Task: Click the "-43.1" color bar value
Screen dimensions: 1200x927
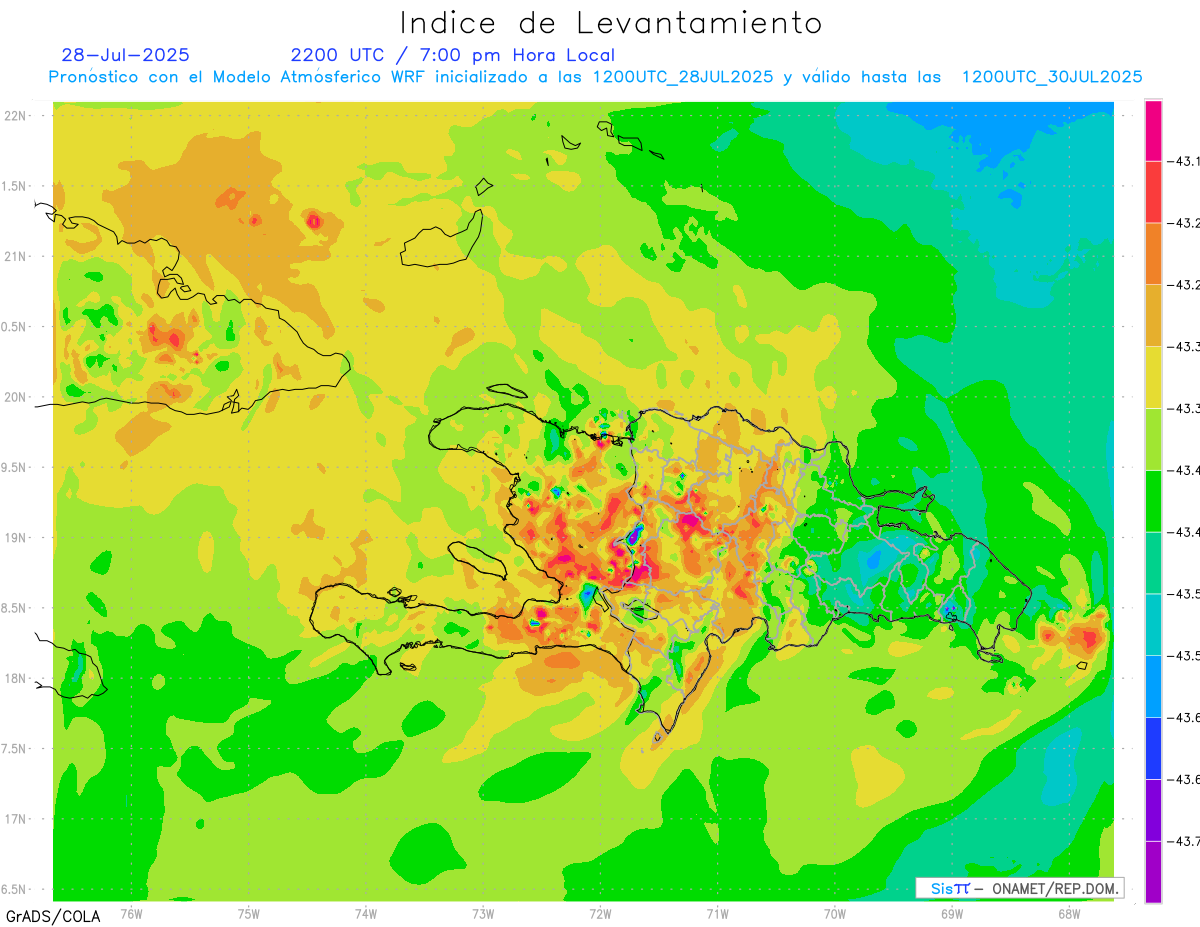Action: [1184, 161]
